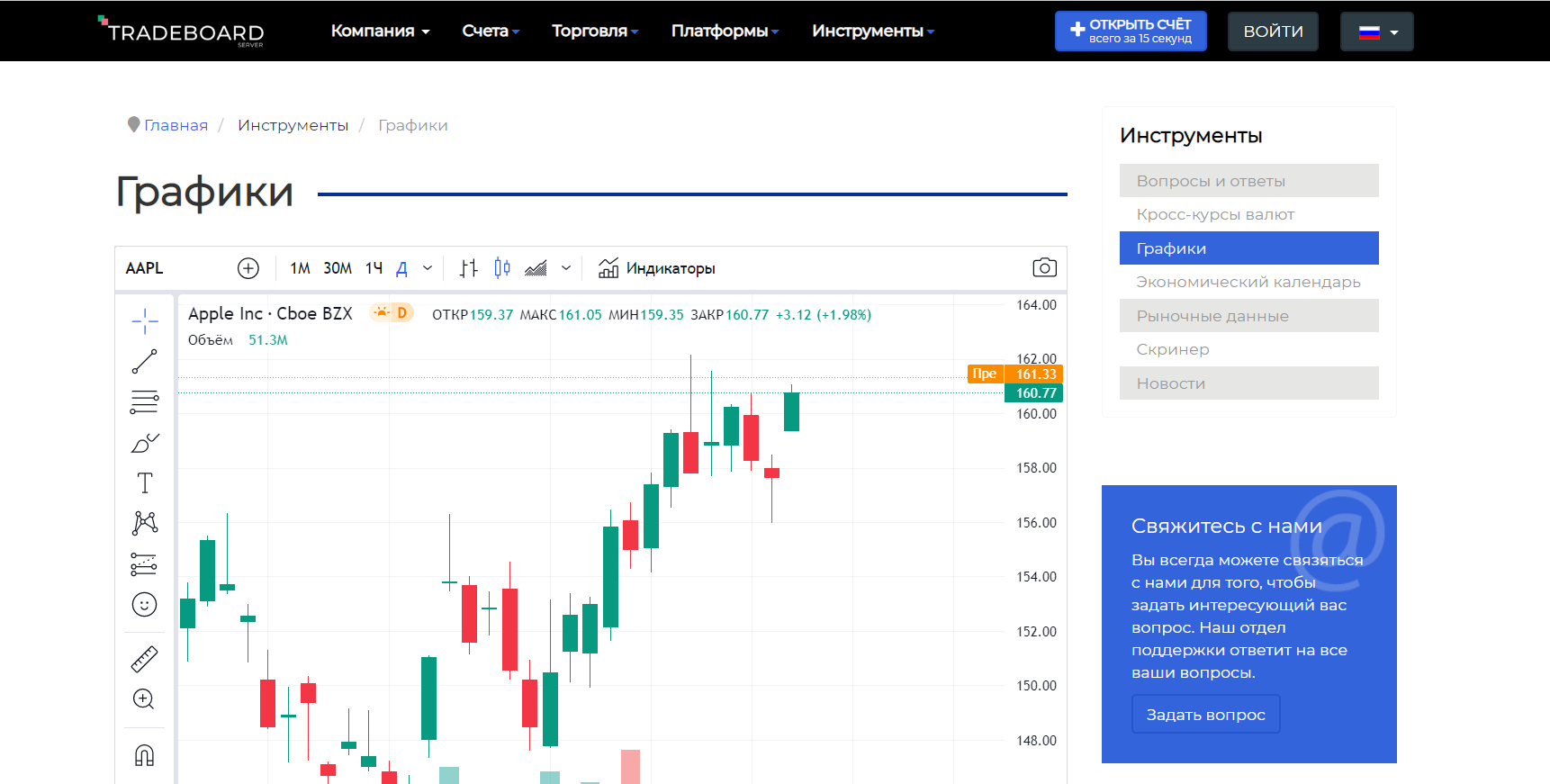
Task: Click the Задать вопрос button
Action: point(1206,715)
